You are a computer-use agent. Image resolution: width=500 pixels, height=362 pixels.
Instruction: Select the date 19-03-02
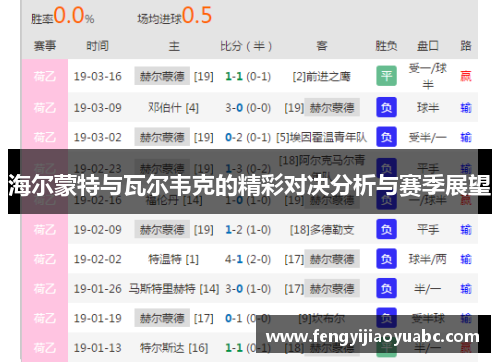point(98,137)
